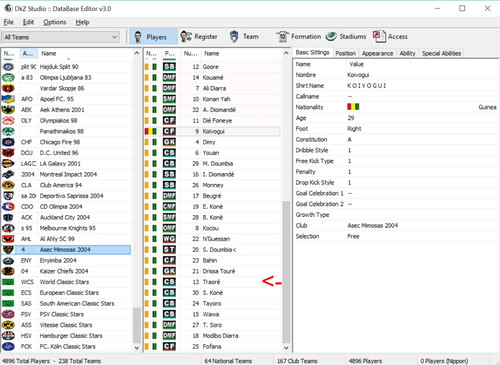Click the Hajduk Split 90 club crest

click(x=8, y=67)
